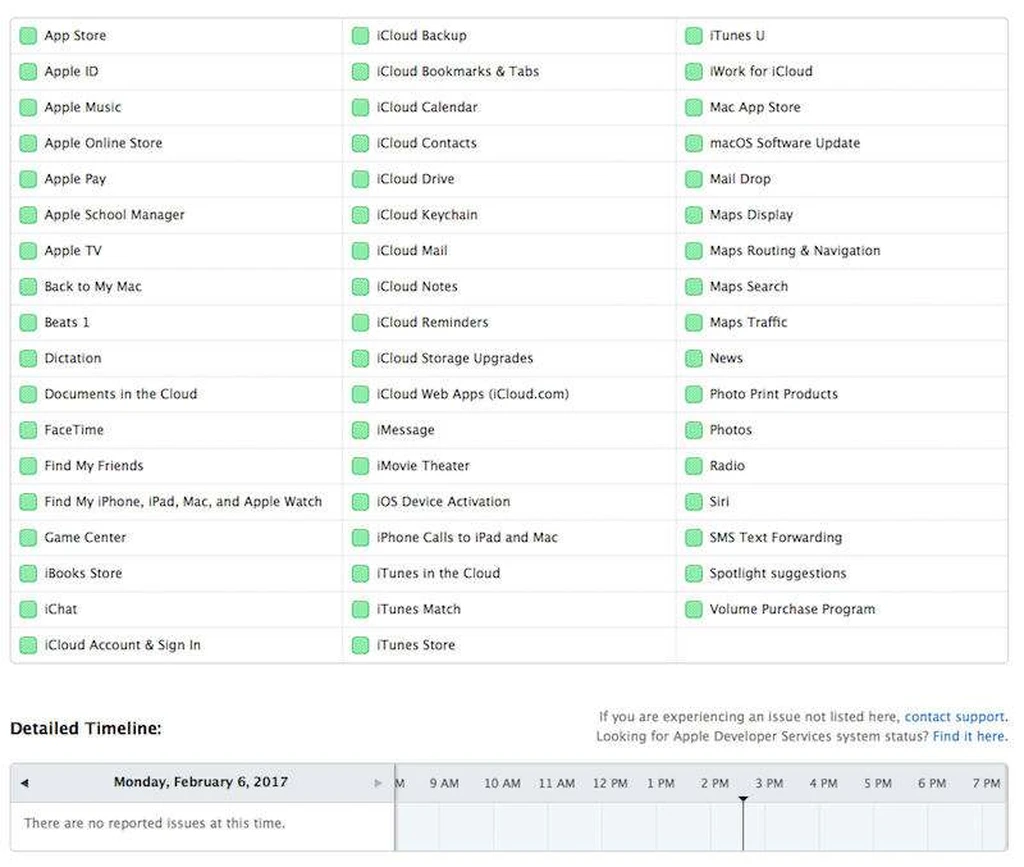This screenshot has height=867, width=1024.
Task: Click the status square beside iOS Device Activation
Action: point(360,502)
